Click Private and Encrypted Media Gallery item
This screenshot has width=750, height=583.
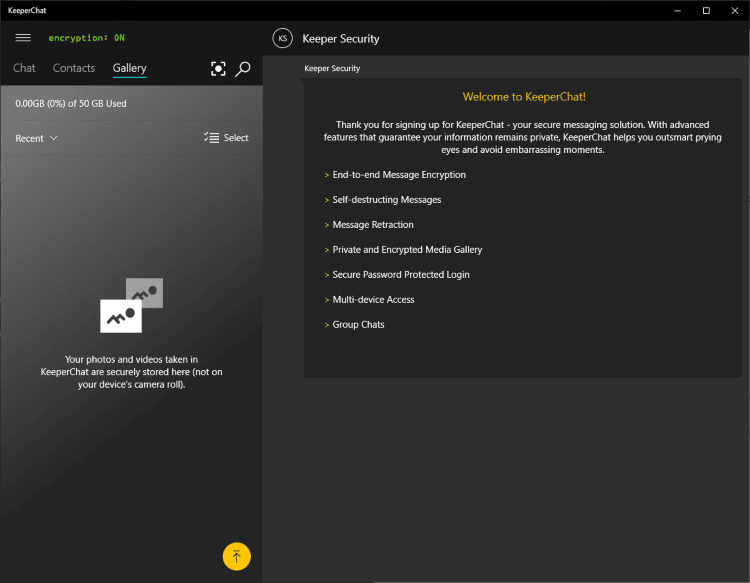(407, 250)
